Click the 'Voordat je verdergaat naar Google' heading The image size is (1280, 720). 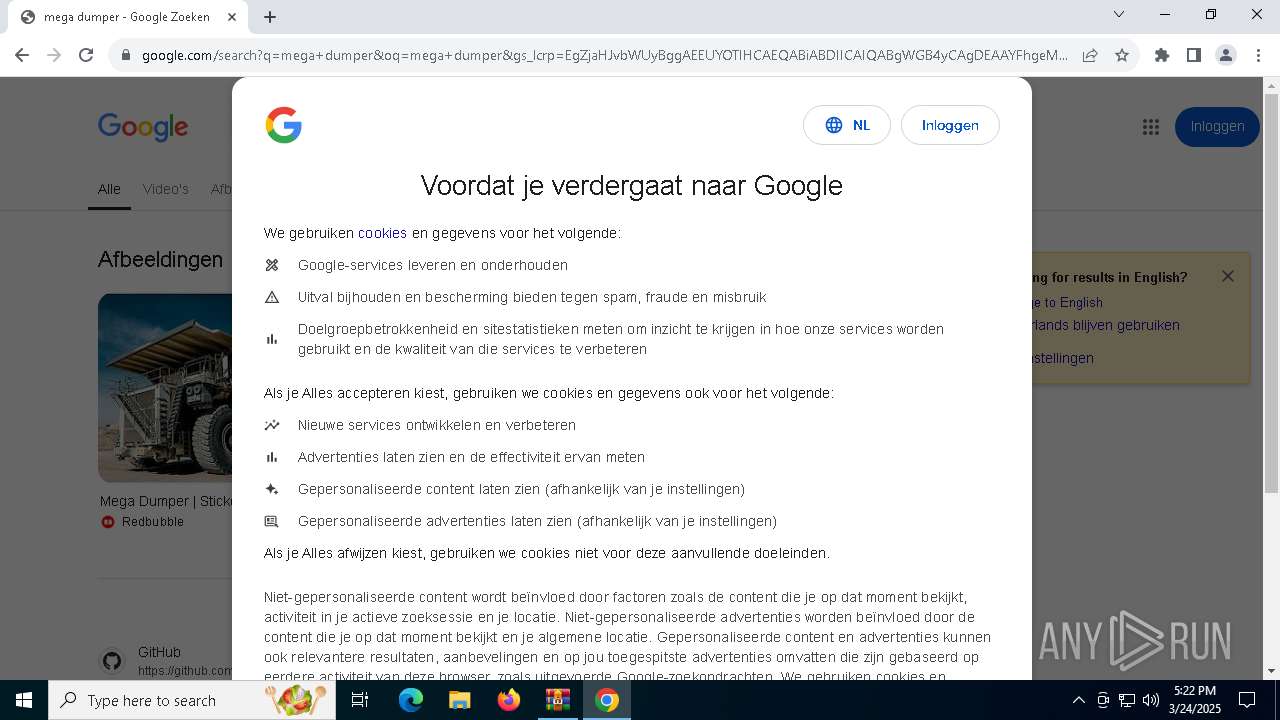click(632, 185)
